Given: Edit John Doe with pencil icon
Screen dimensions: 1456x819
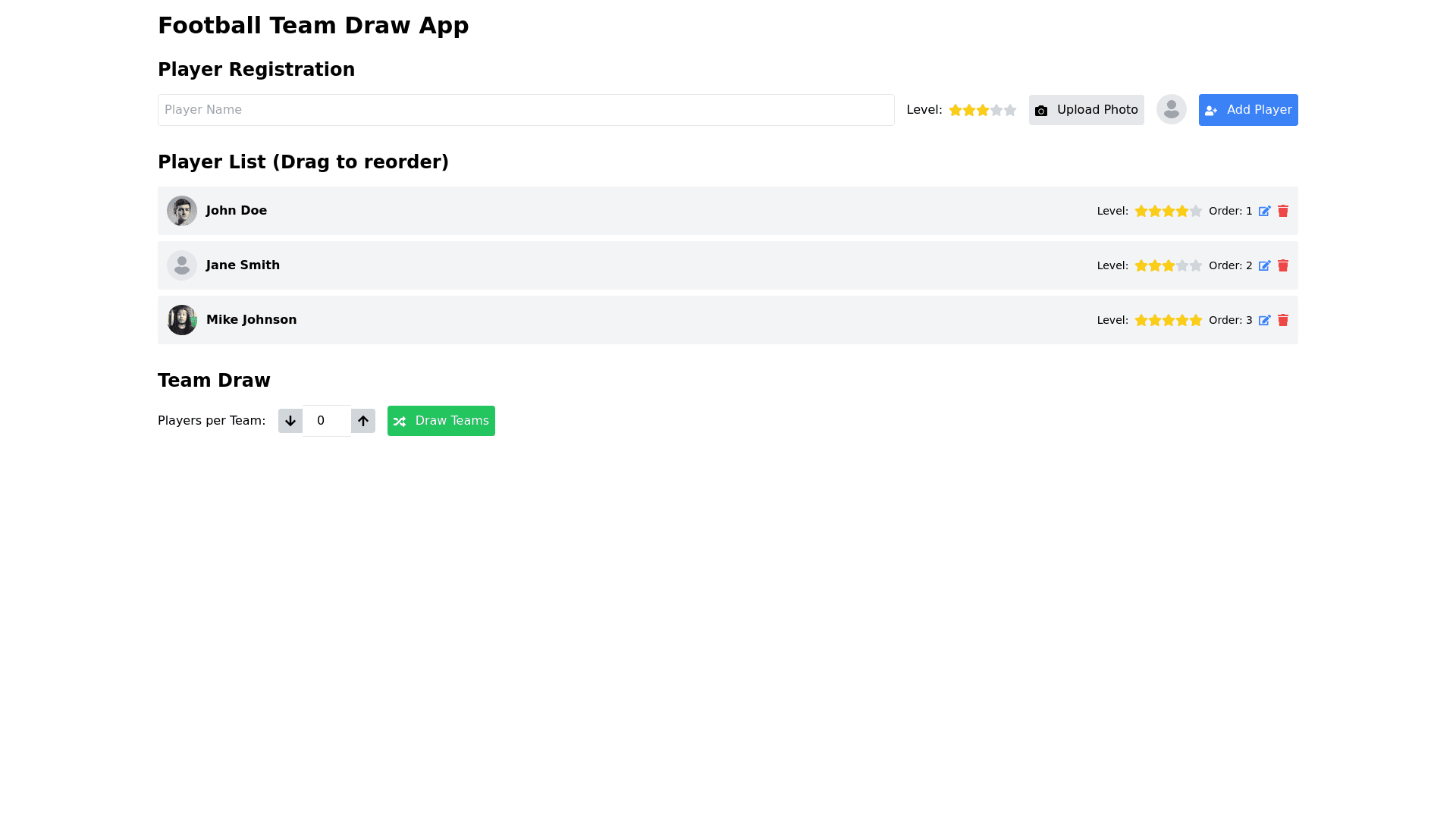Looking at the screenshot, I should pyautogui.click(x=1264, y=212).
